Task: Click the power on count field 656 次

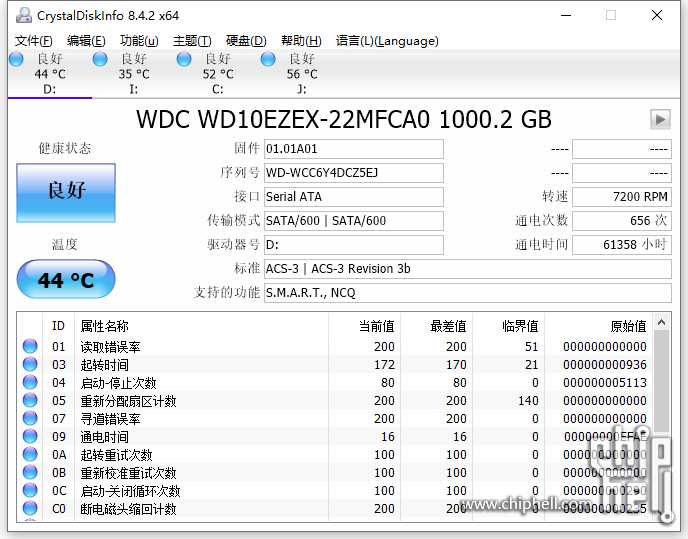Action: click(x=622, y=221)
